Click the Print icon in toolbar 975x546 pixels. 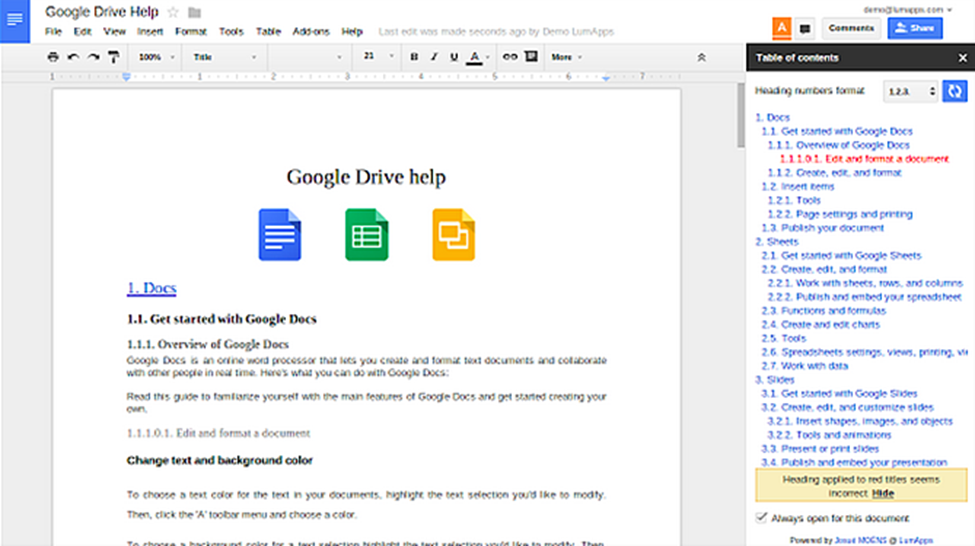tap(53, 57)
